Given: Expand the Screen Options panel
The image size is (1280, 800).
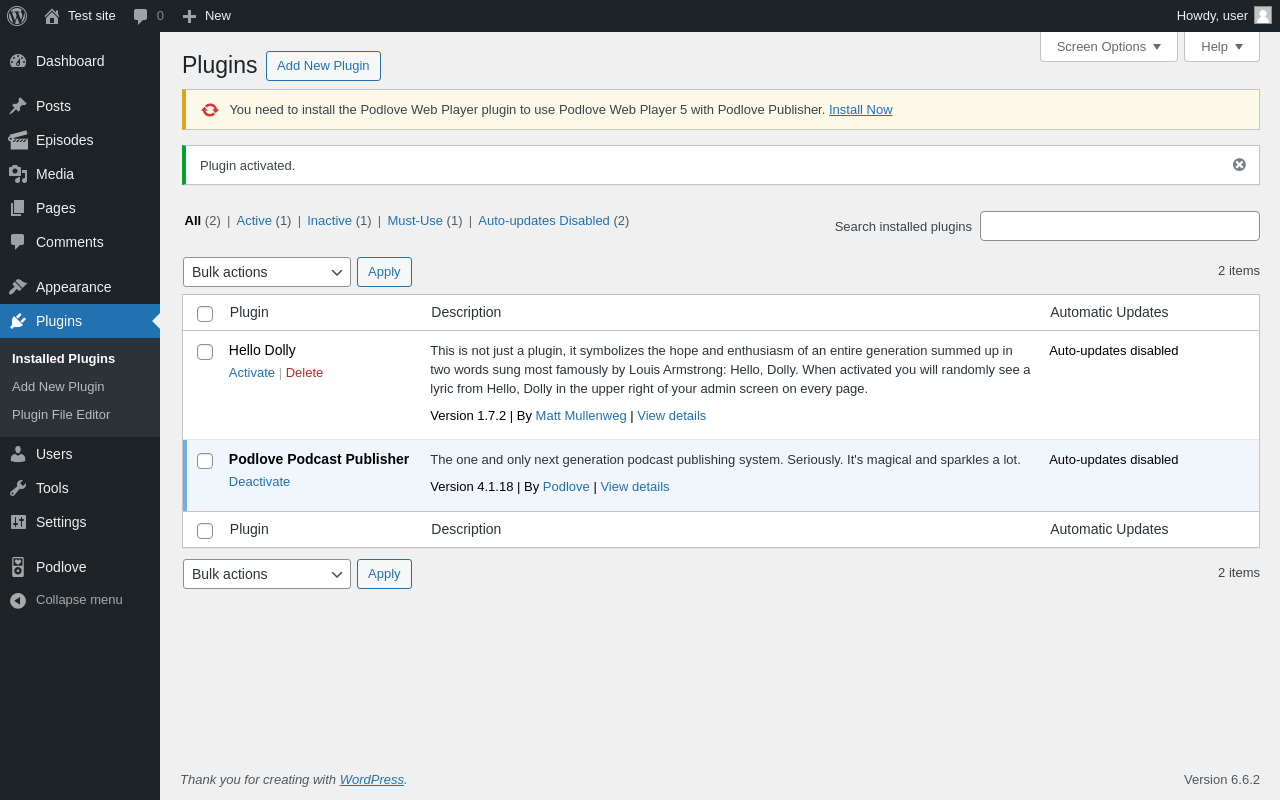Looking at the screenshot, I should (1108, 46).
